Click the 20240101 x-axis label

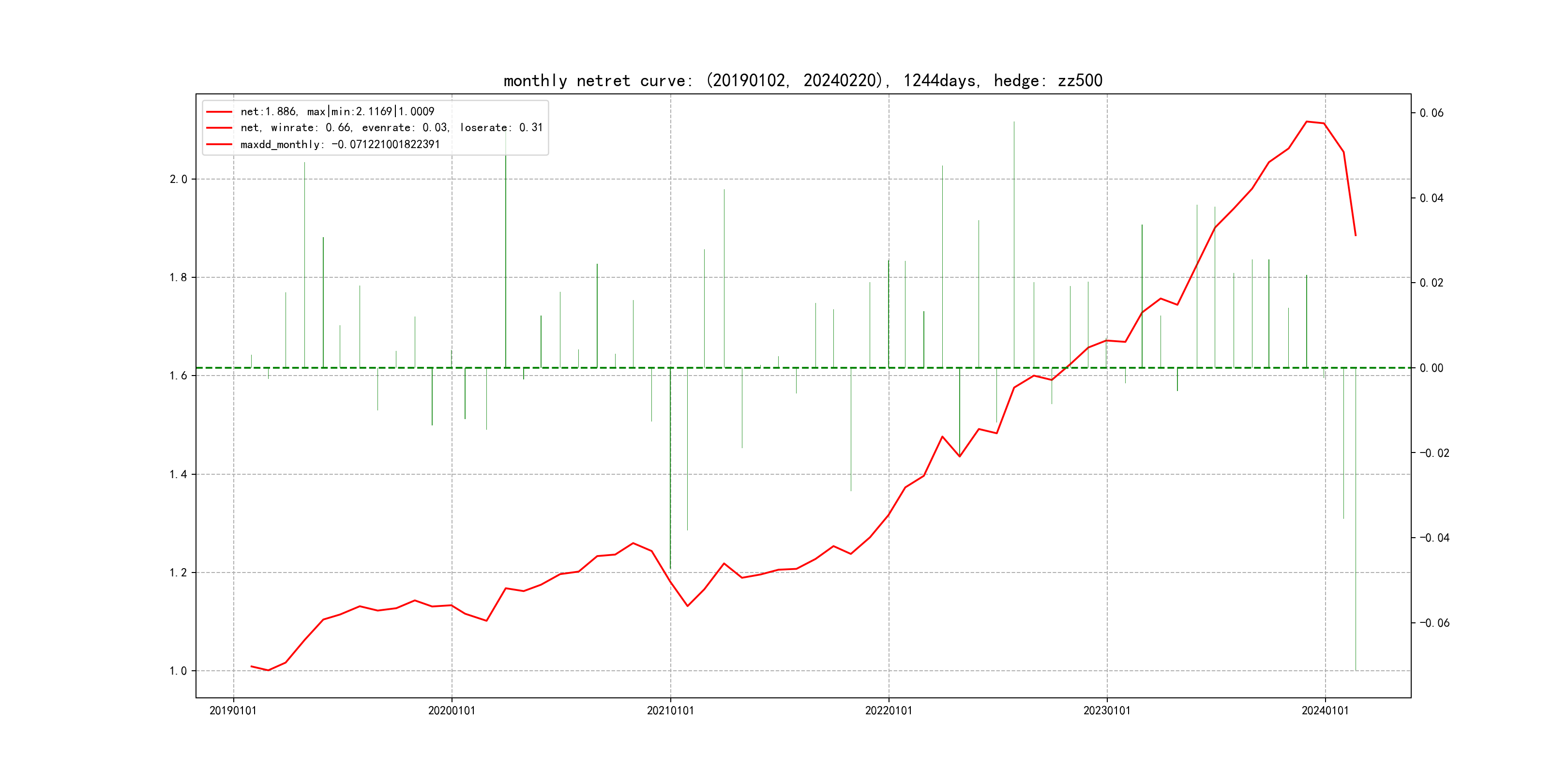[x=1325, y=710]
